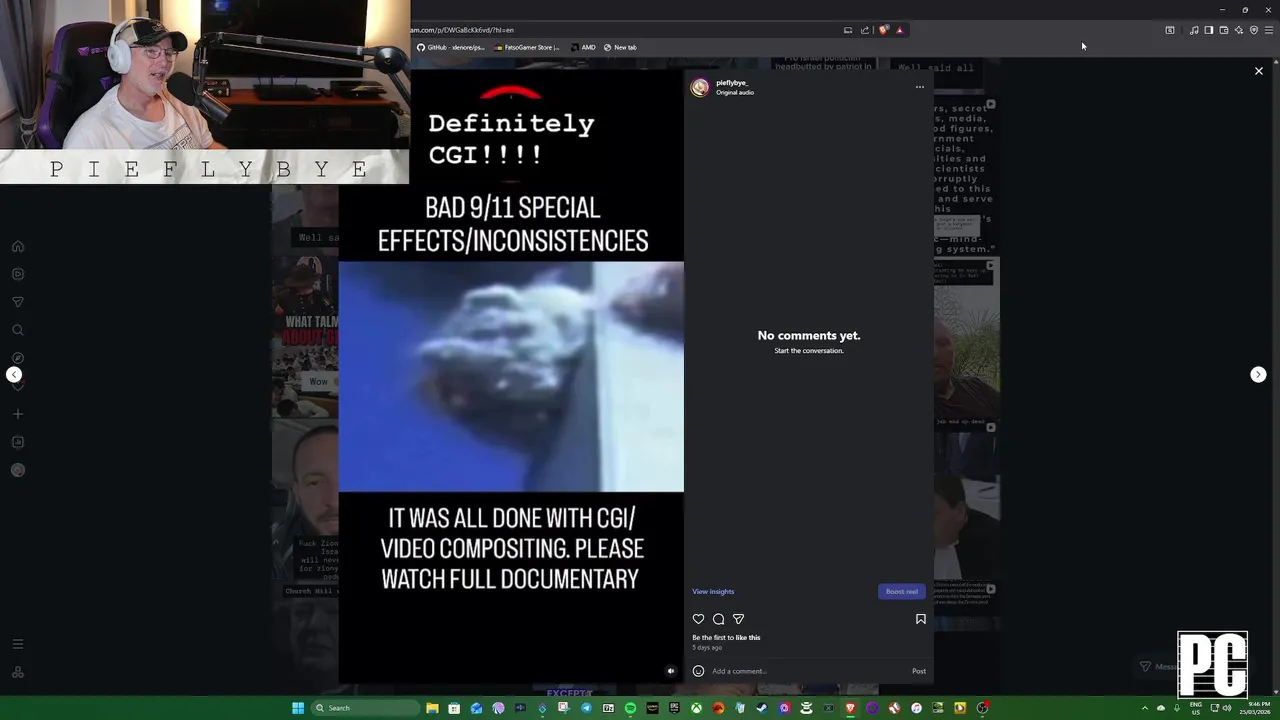Open emoji picker beside the comment field
This screenshot has height=720, width=1280.
698,671
